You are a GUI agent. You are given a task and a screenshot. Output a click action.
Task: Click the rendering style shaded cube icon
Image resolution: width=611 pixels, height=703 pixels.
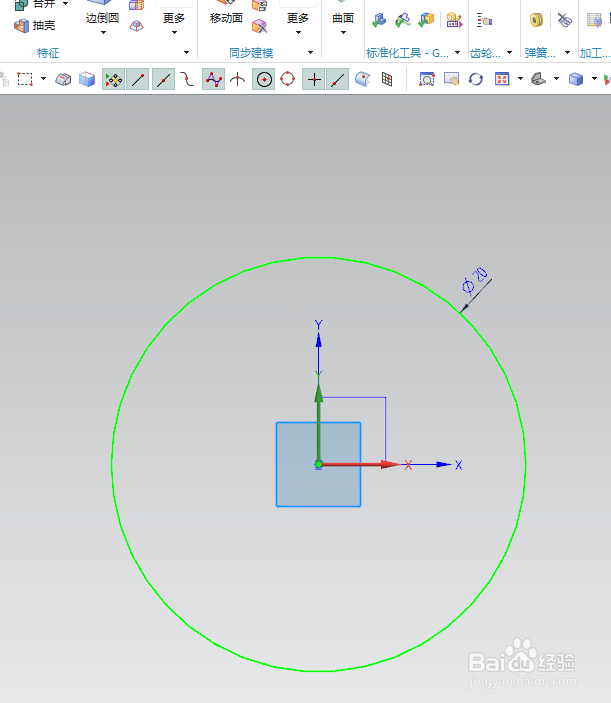[576, 79]
